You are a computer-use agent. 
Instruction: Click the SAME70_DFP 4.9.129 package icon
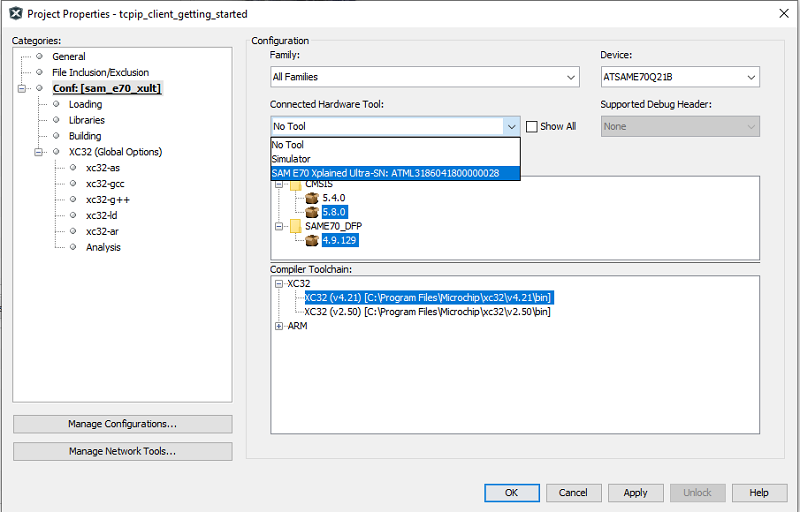(x=312, y=240)
